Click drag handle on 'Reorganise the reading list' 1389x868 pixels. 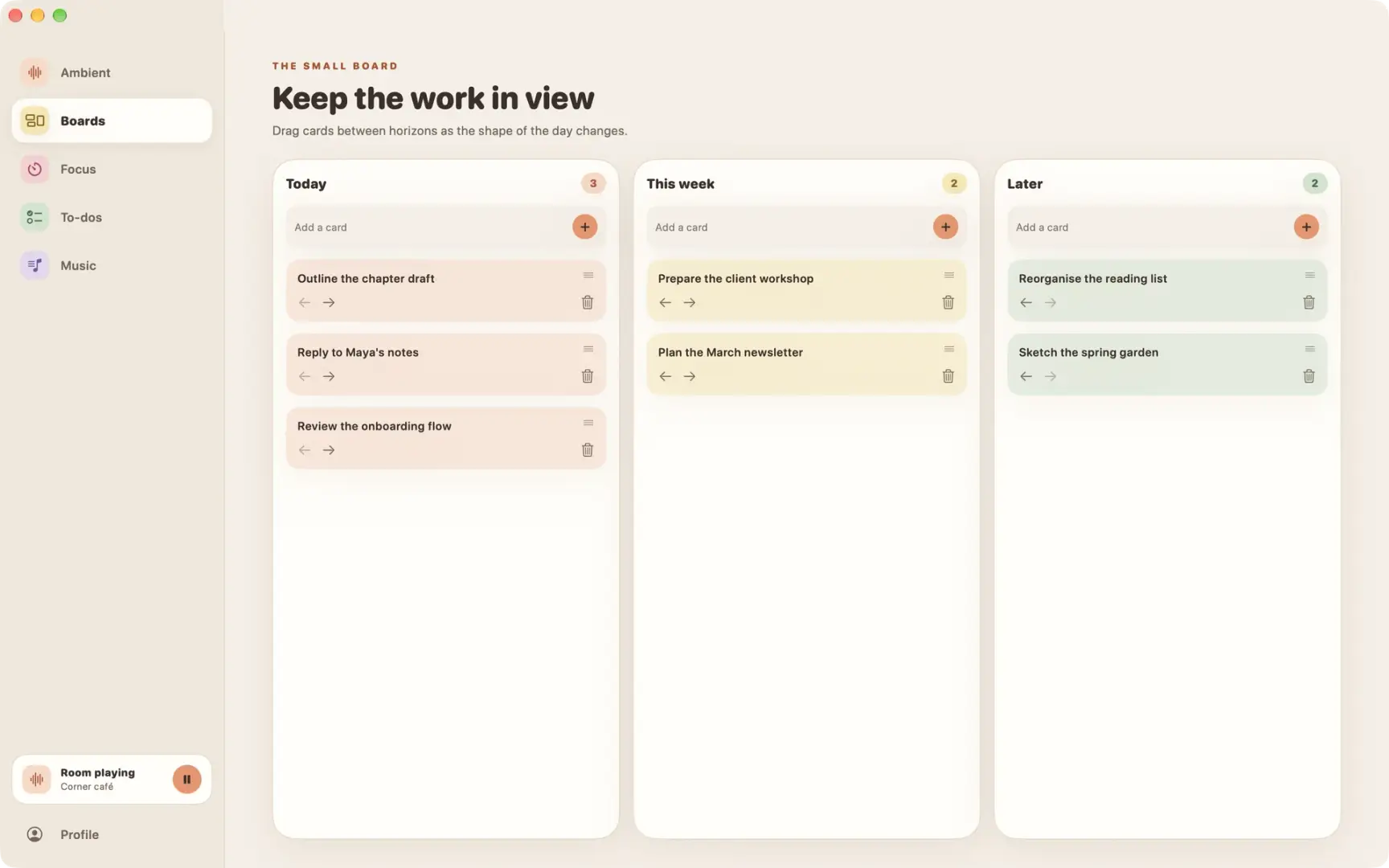(x=1310, y=276)
